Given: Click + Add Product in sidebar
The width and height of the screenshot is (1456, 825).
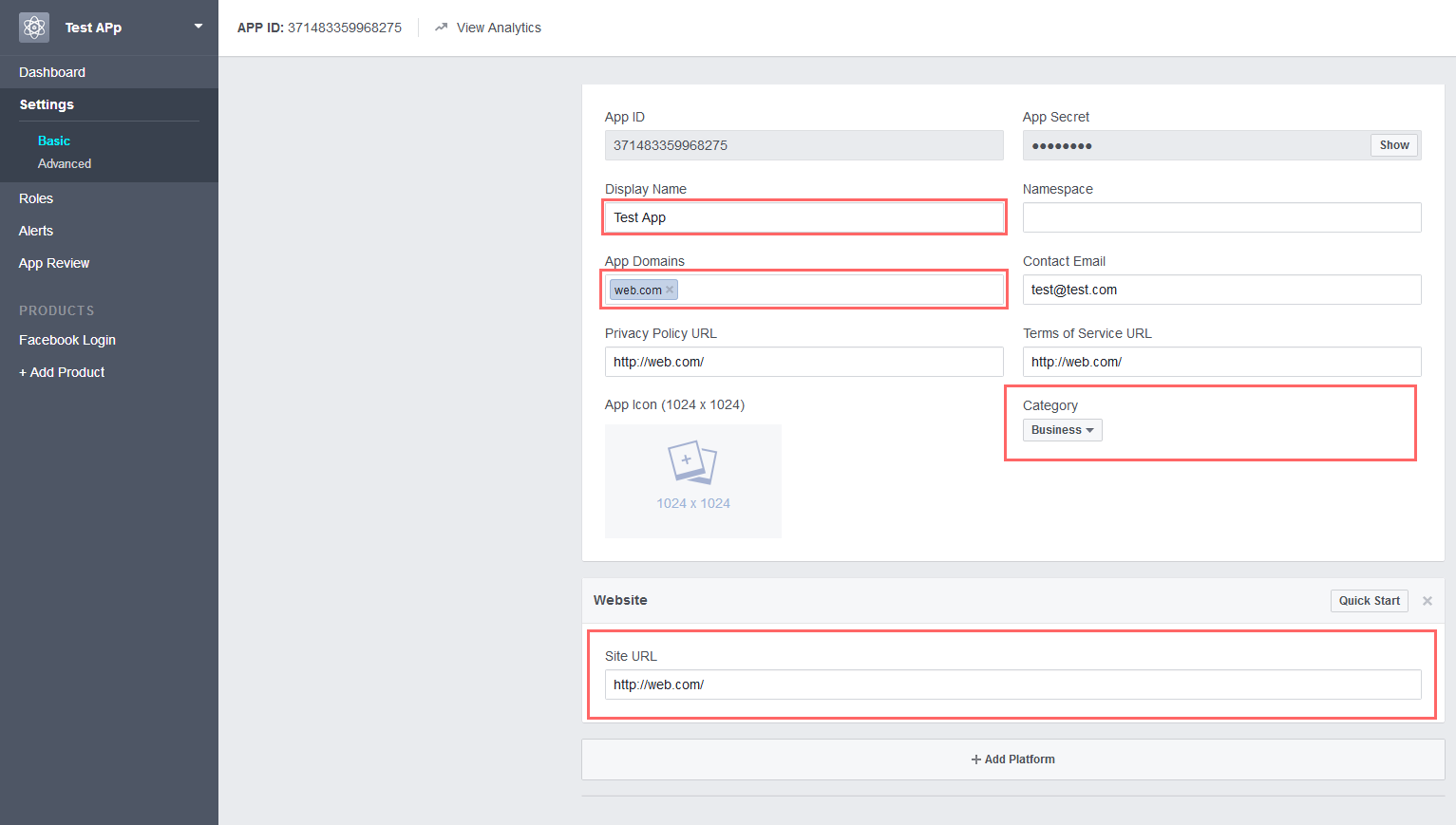Looking at the screenshot, I should pyautogui.click(x=62, y=372).
